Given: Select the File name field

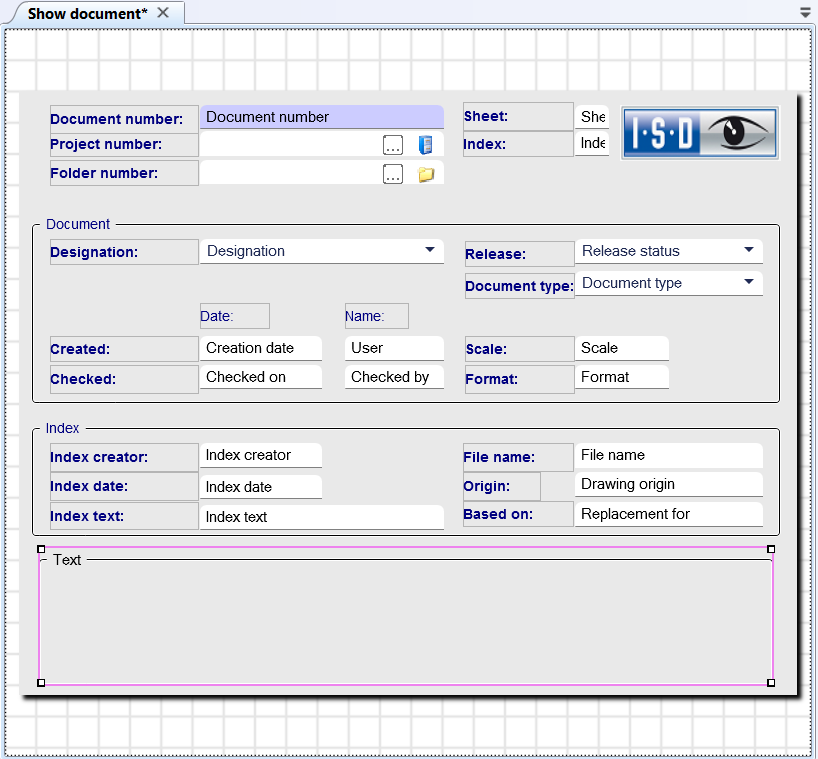Looking at the screenshot, I should click(x=668, y=455).
